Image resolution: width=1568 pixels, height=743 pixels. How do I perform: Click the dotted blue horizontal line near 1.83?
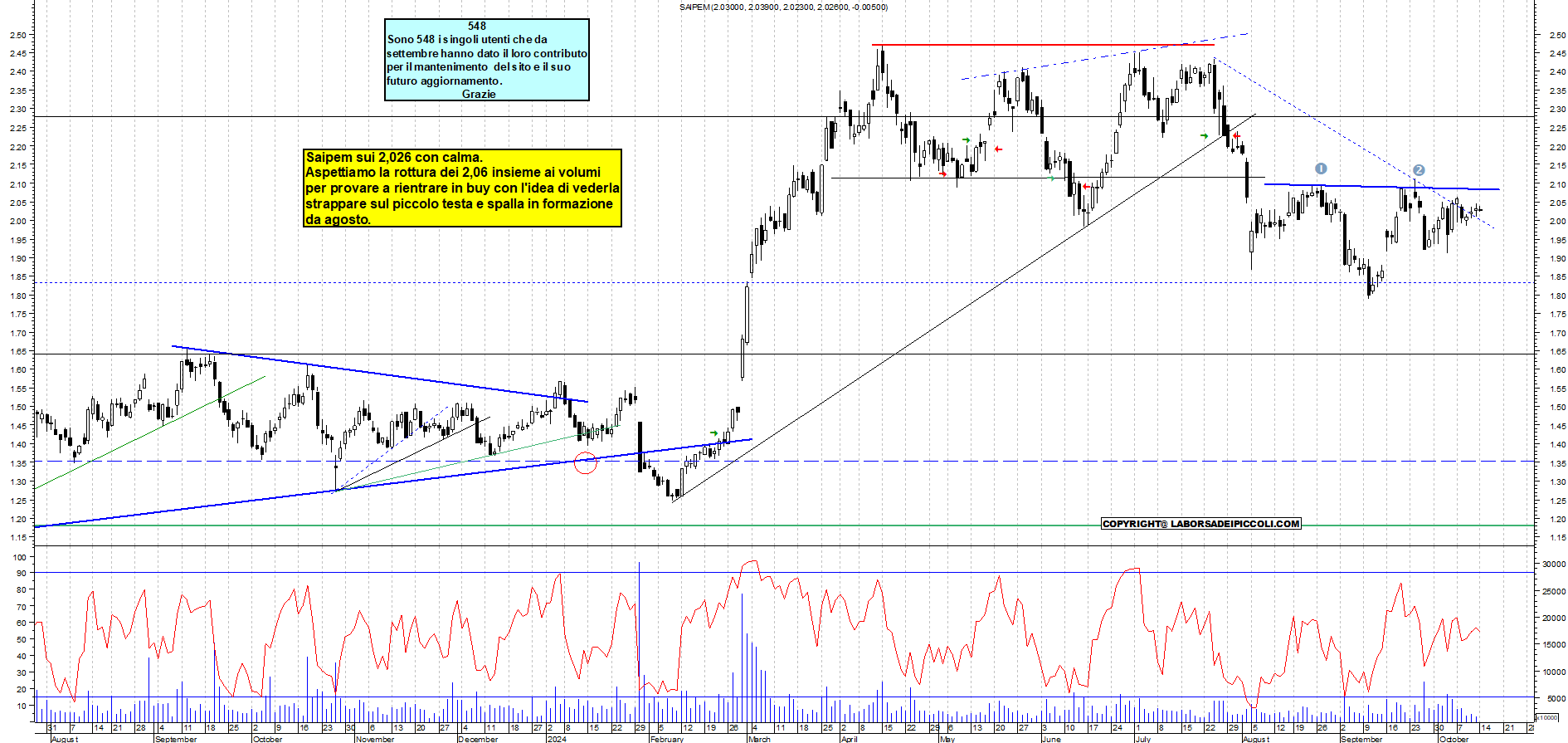point(784,283)
